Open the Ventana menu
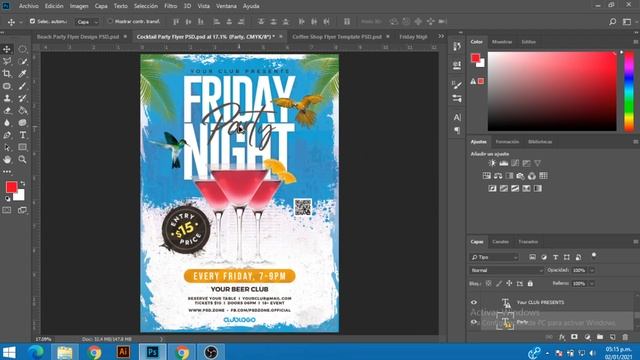640x360 pixels. pos(226,6)
